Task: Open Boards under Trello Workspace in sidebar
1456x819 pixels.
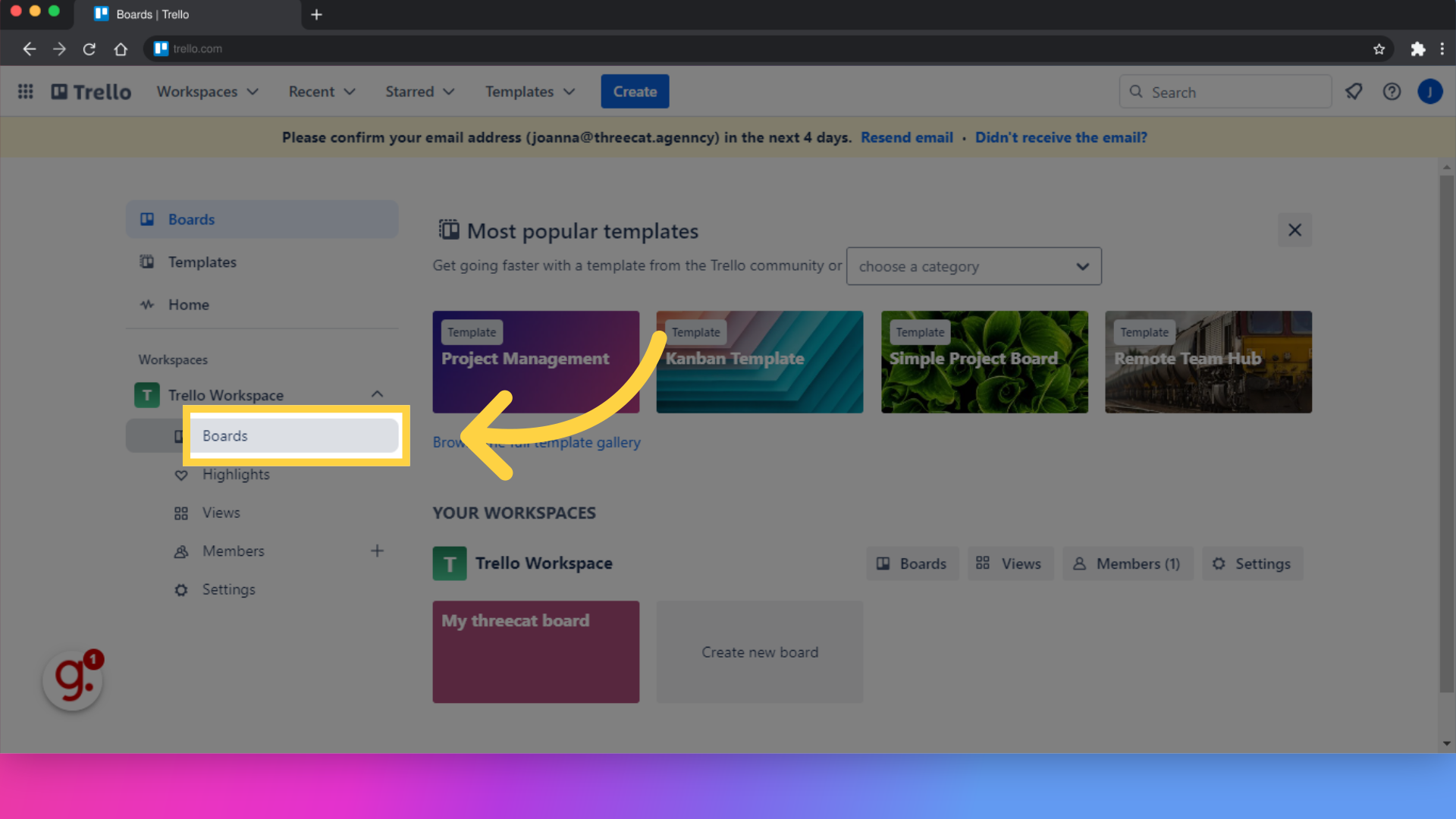Action: (262, 436)
